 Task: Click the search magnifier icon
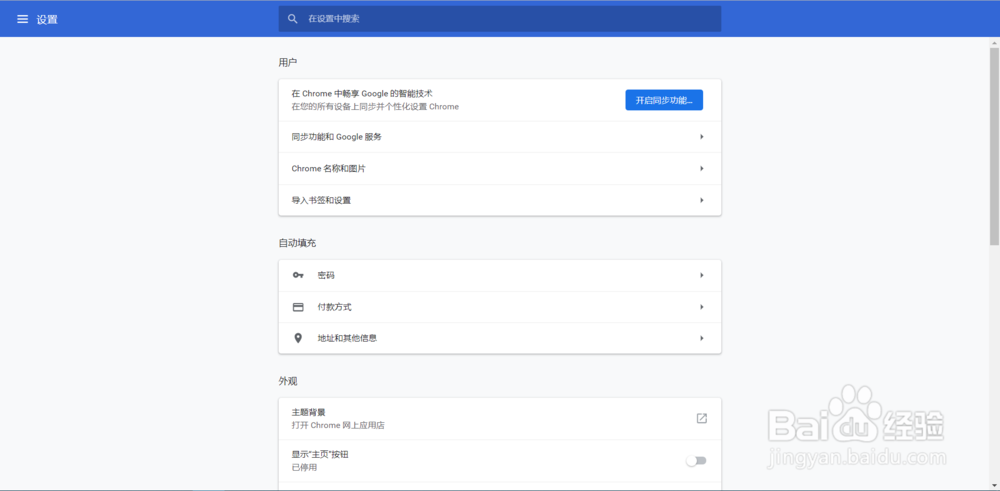[293, 19]
